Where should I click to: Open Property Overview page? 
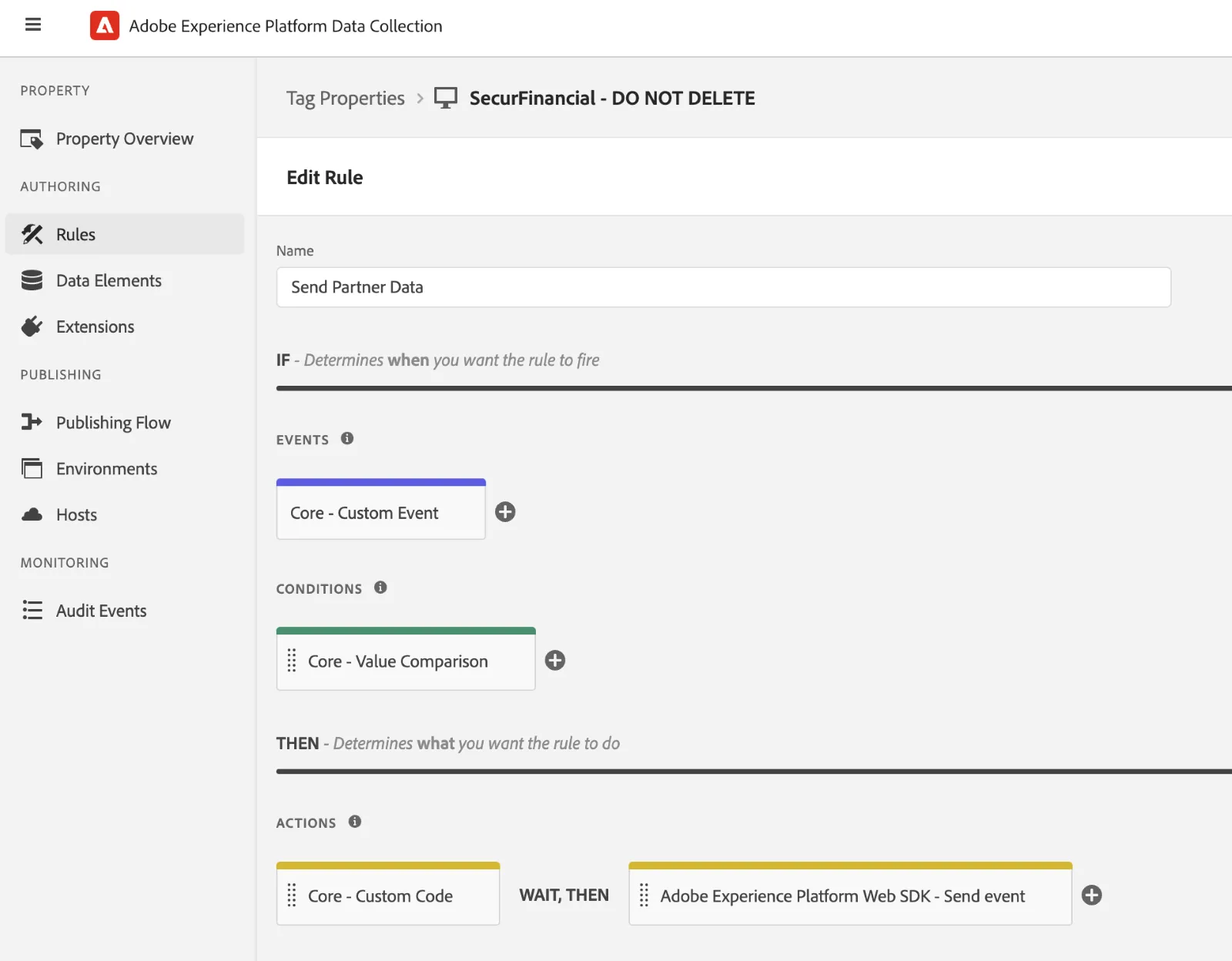[125, 139]
